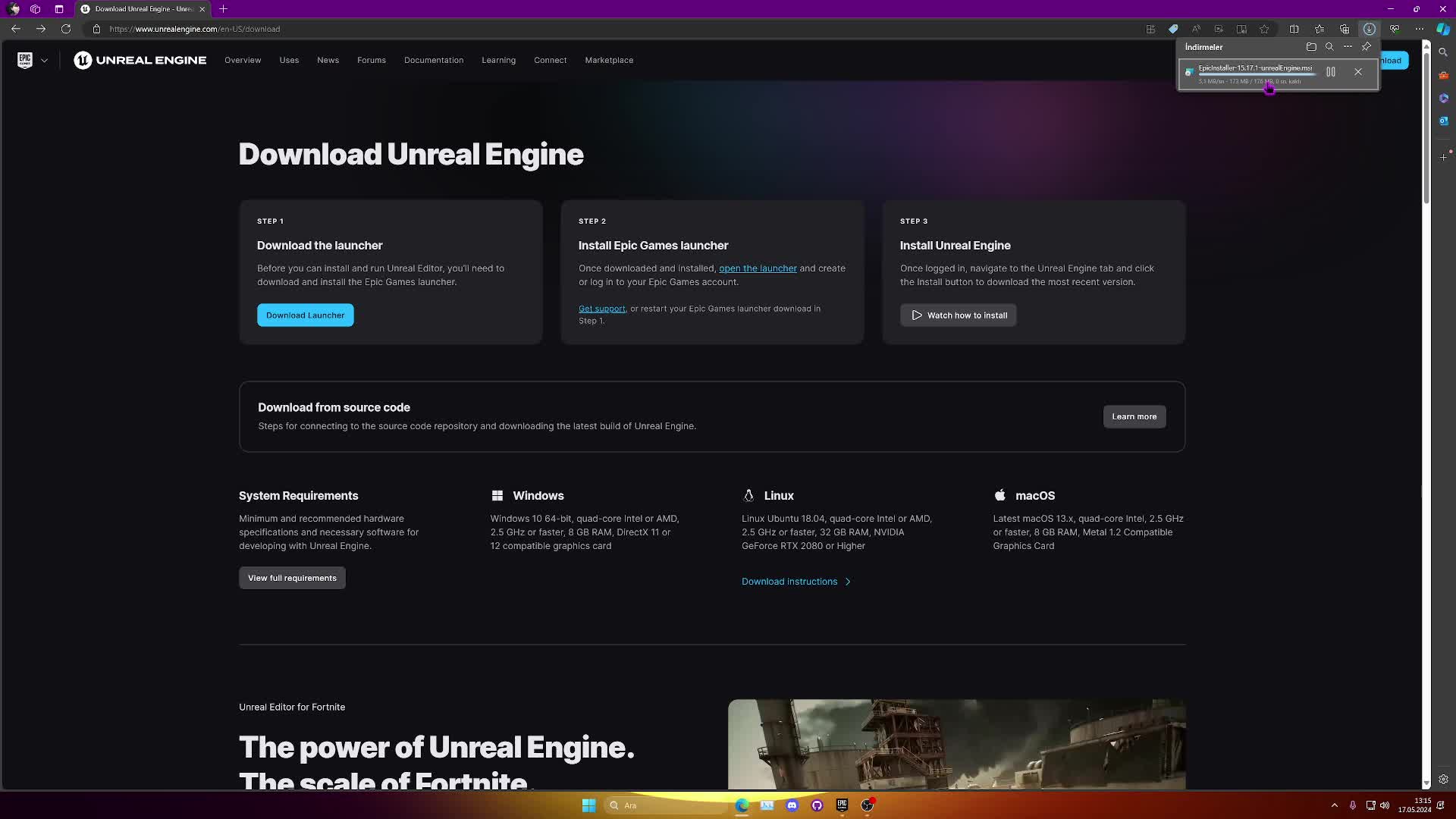Open Epic Games Launcher from taskbar
Viewport: 1456px width, 819px height.
click(x=842, y=805)
